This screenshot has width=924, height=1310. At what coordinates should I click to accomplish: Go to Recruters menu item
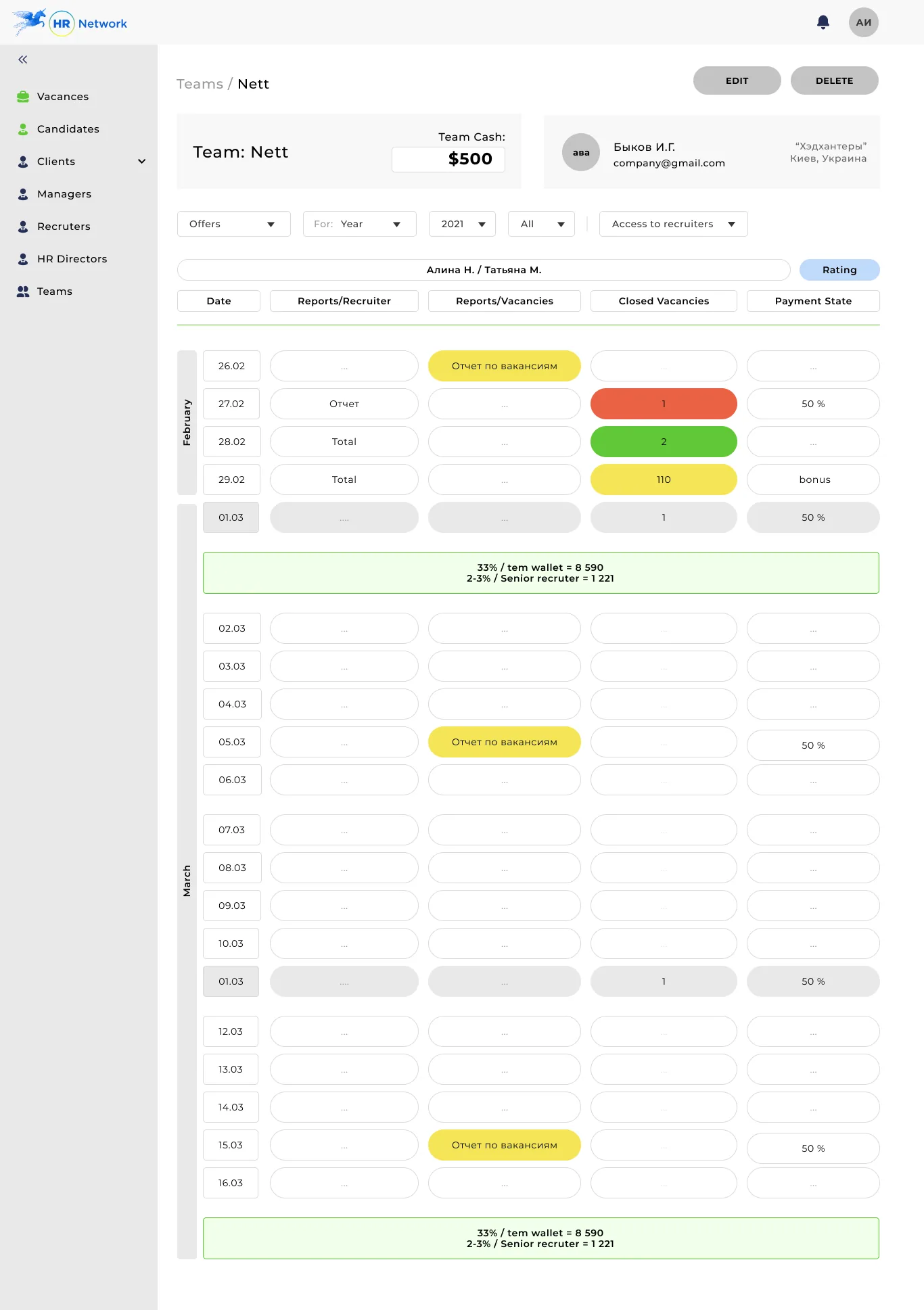pos(64,227)
